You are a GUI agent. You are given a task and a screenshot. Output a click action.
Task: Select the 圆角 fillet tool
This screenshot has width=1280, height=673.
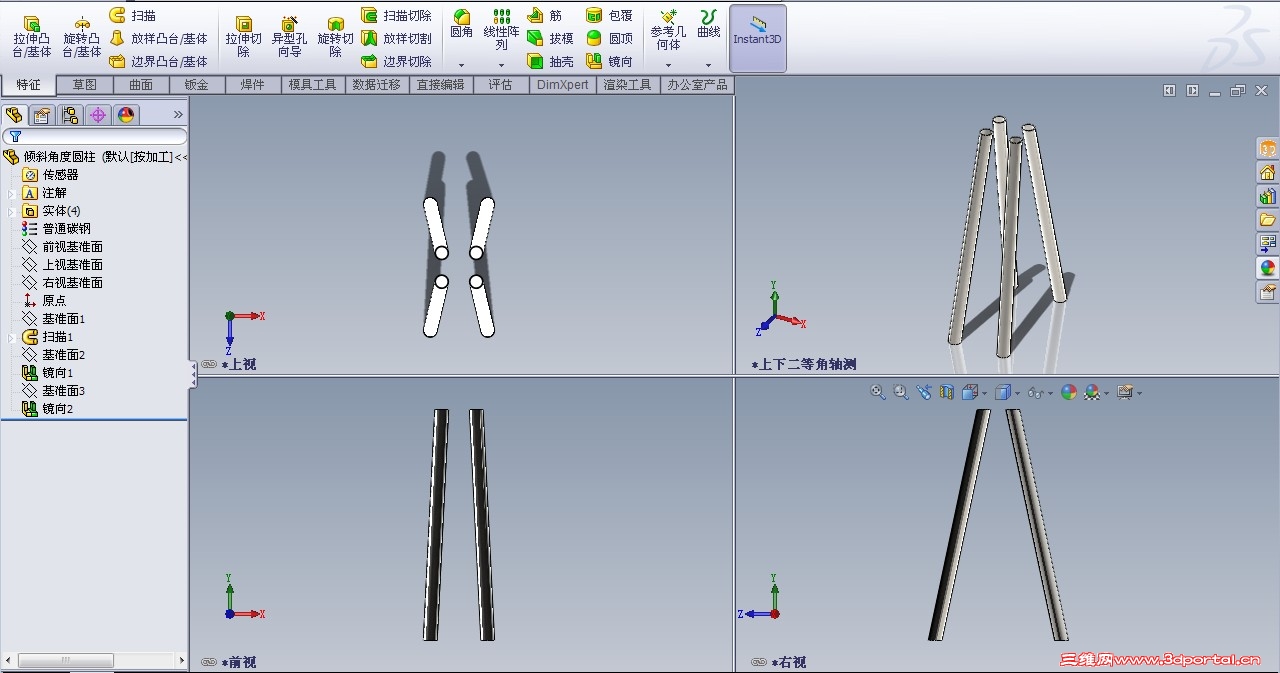pos(461,24)
